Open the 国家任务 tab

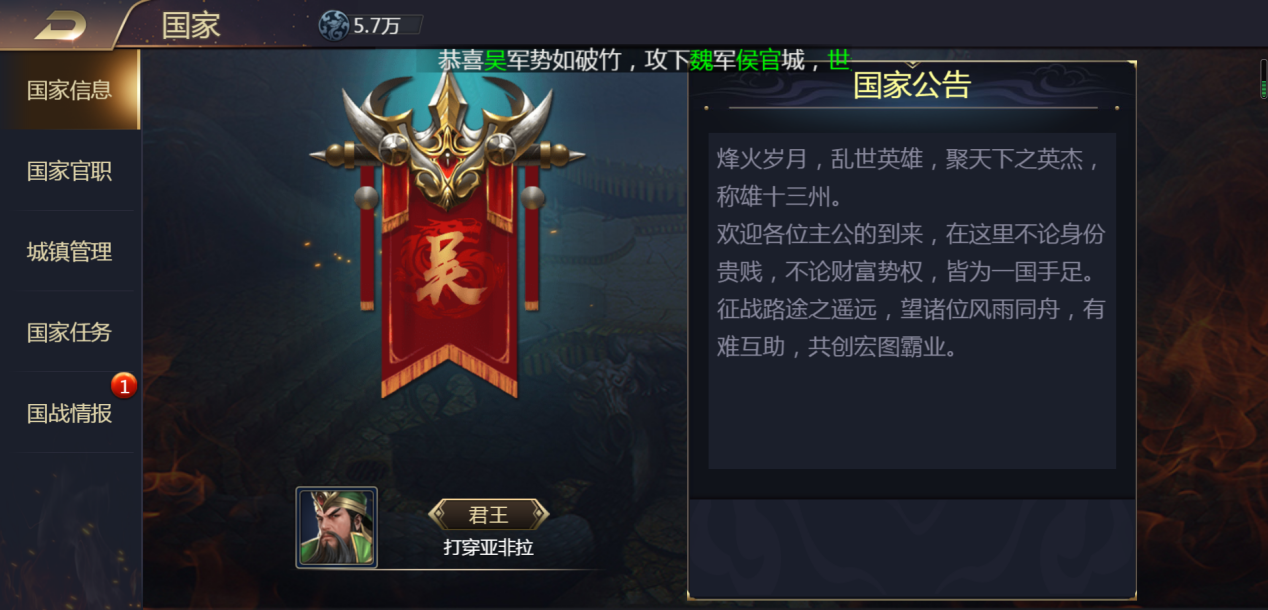click(x=69, y=333)
